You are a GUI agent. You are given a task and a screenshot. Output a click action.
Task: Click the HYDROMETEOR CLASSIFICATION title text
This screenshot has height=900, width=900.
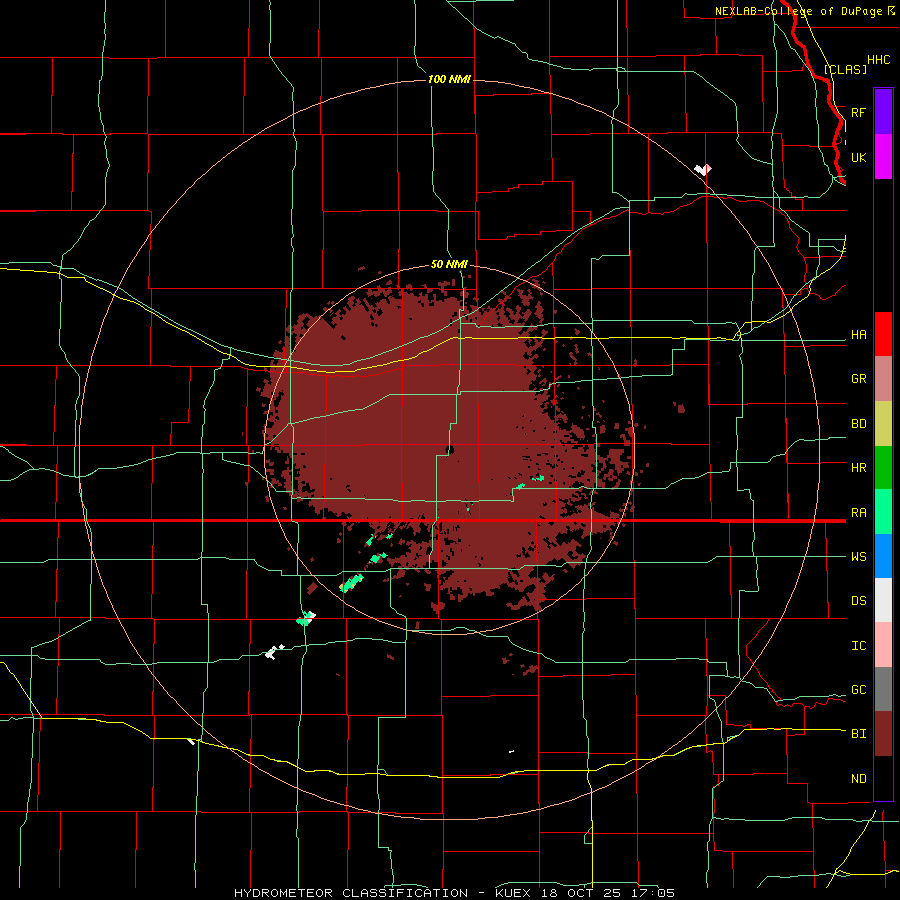[x=351, y=893]
